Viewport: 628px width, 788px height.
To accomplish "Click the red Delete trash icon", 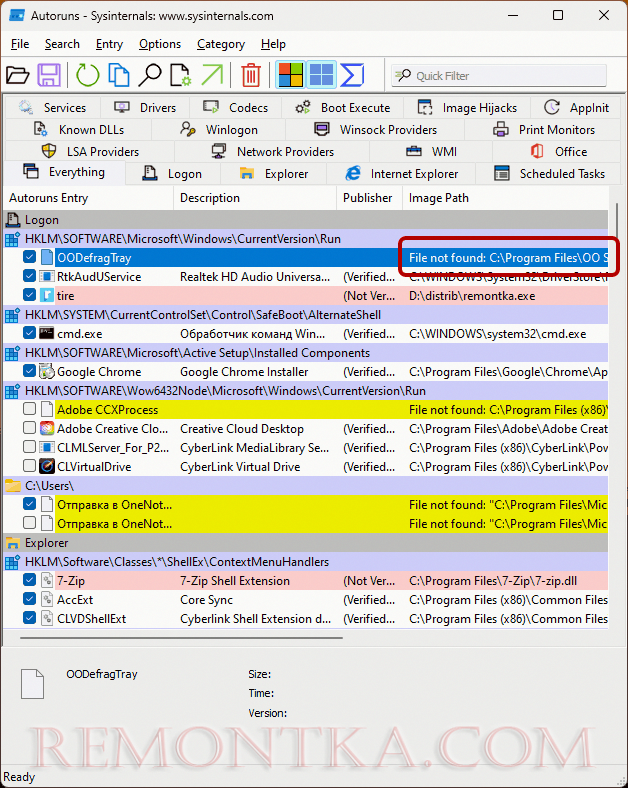I will tap(251, 75).
